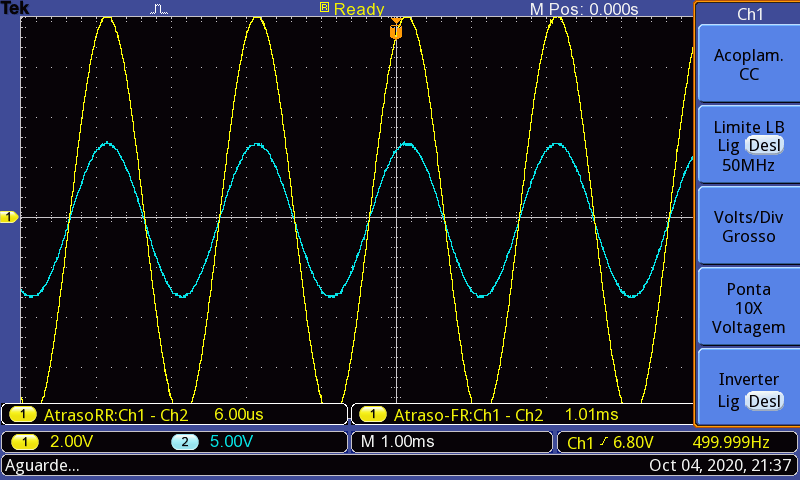Click the Atraso-FR:Ch1 - Ch2 label

468,415
